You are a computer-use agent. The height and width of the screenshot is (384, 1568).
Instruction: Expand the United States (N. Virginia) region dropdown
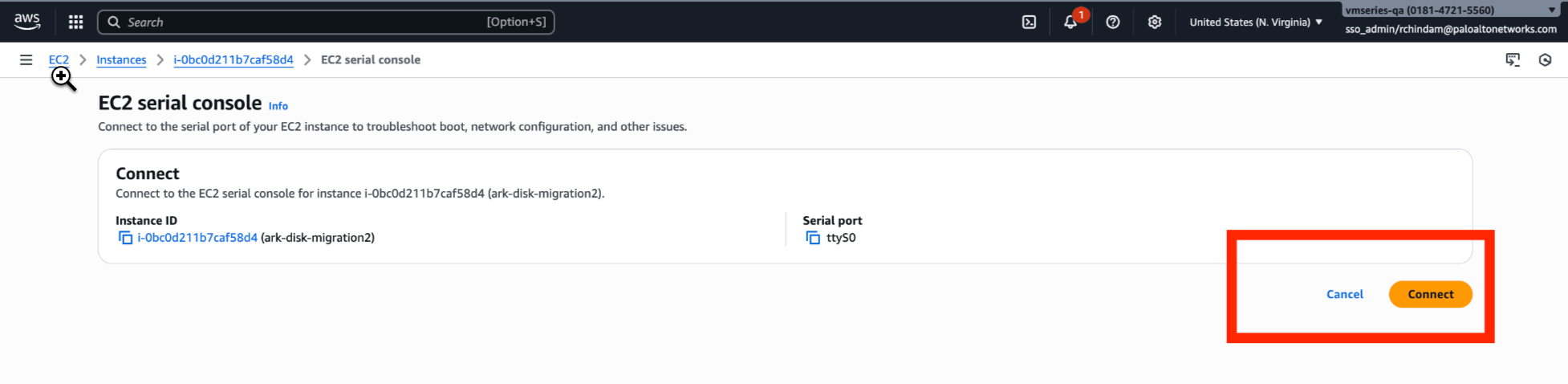click(x=1256, y=22)
